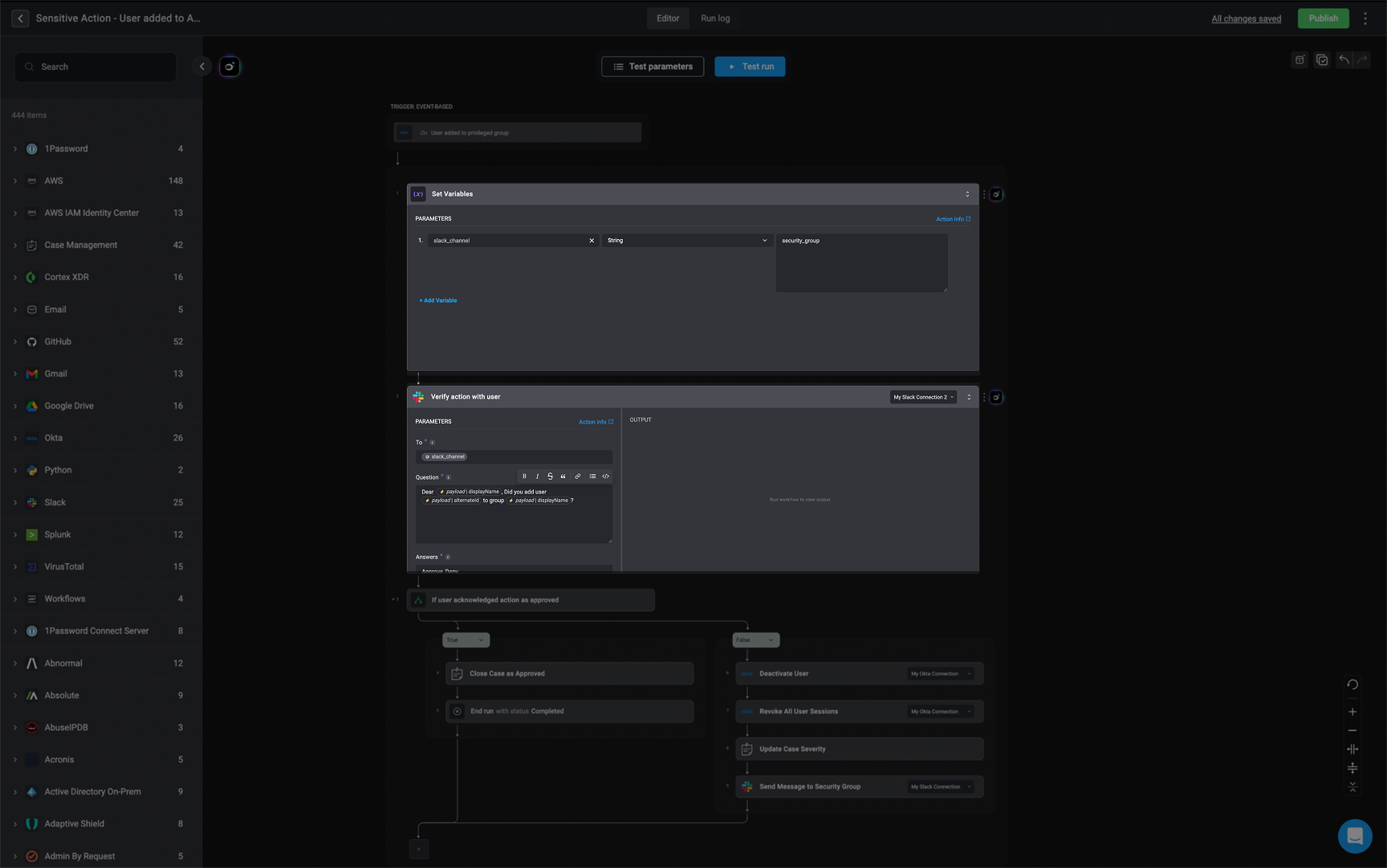The height and width of the screenshot is (868, 1387).
Task: Collapse the Verify action with user panel
Action: pyautogui.click(x=969, y=397)
